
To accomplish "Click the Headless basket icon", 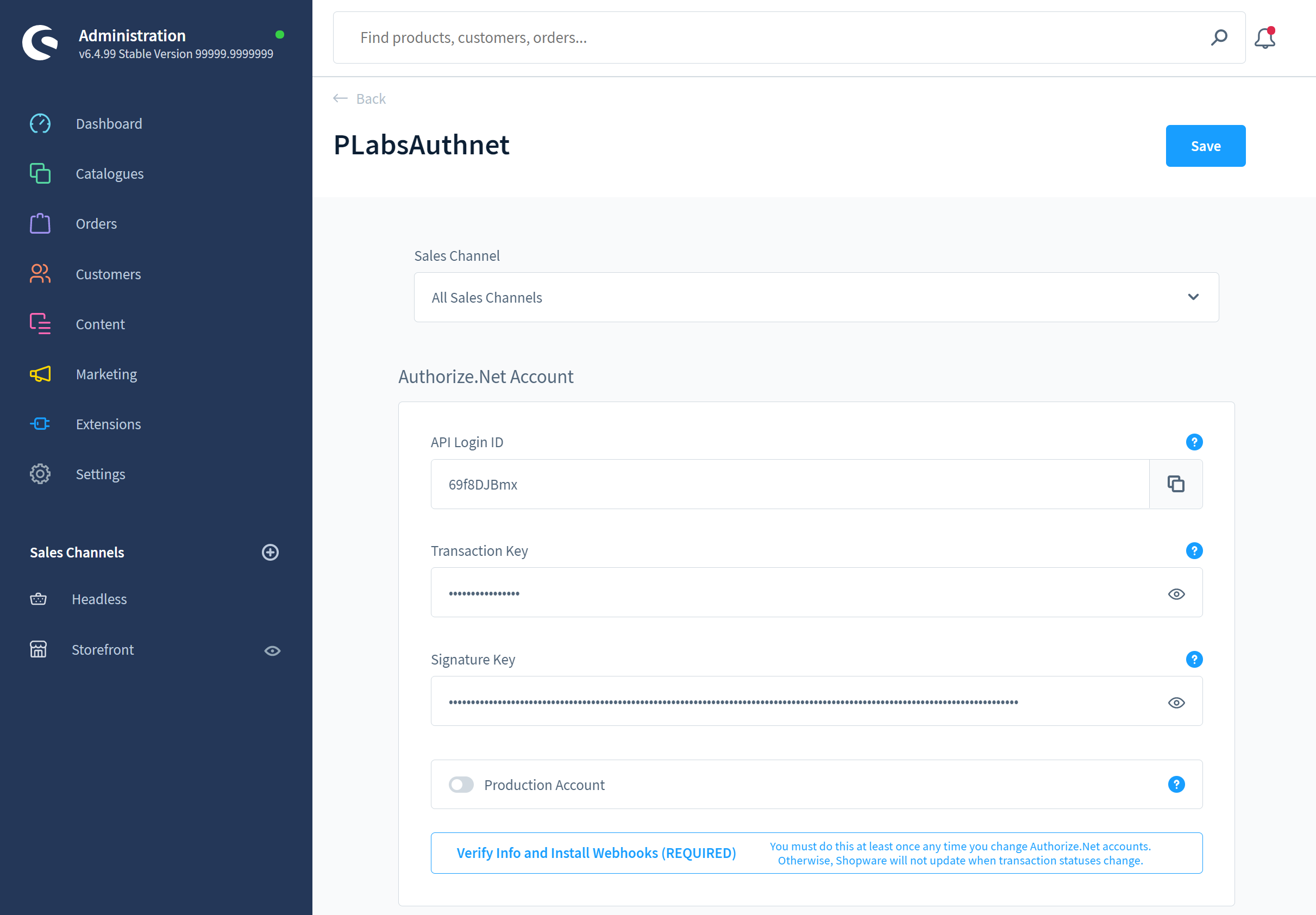I will point(39,599).
